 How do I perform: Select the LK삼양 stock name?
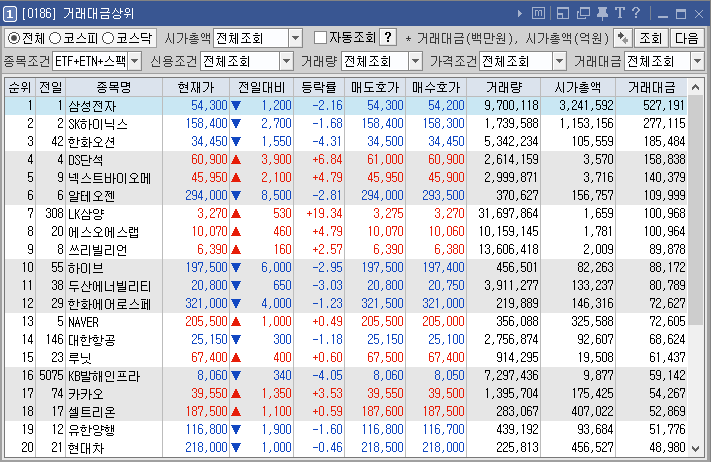[x=86, y=214]
